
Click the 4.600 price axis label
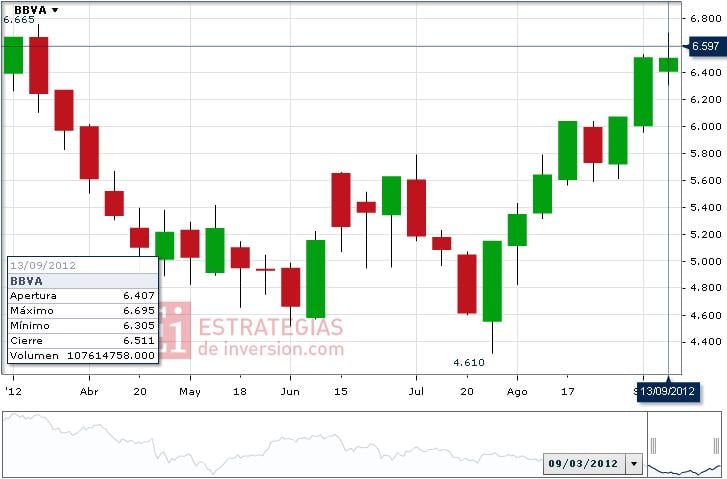pos(706,315)
